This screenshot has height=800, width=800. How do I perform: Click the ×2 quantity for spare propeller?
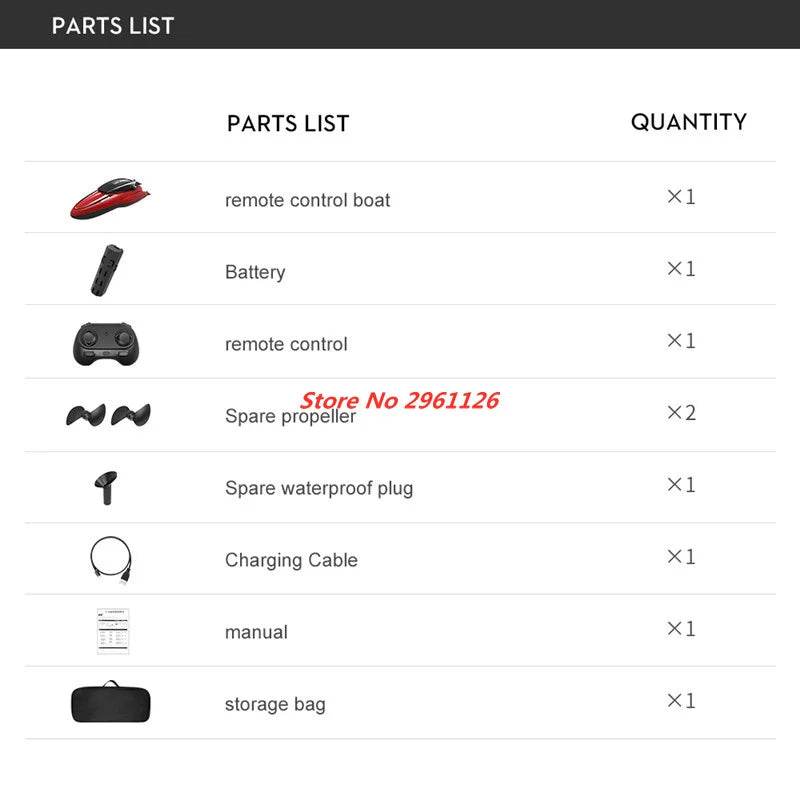coord(681,413)
